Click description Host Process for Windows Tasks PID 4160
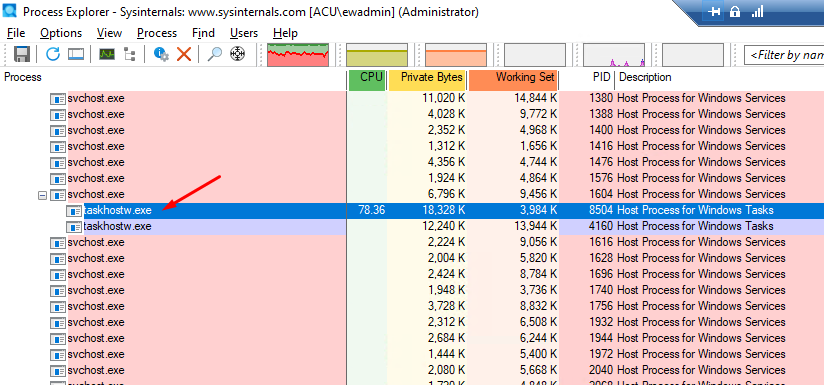The width and height of the screenshot is (824, 385). (x=695, y=227)
